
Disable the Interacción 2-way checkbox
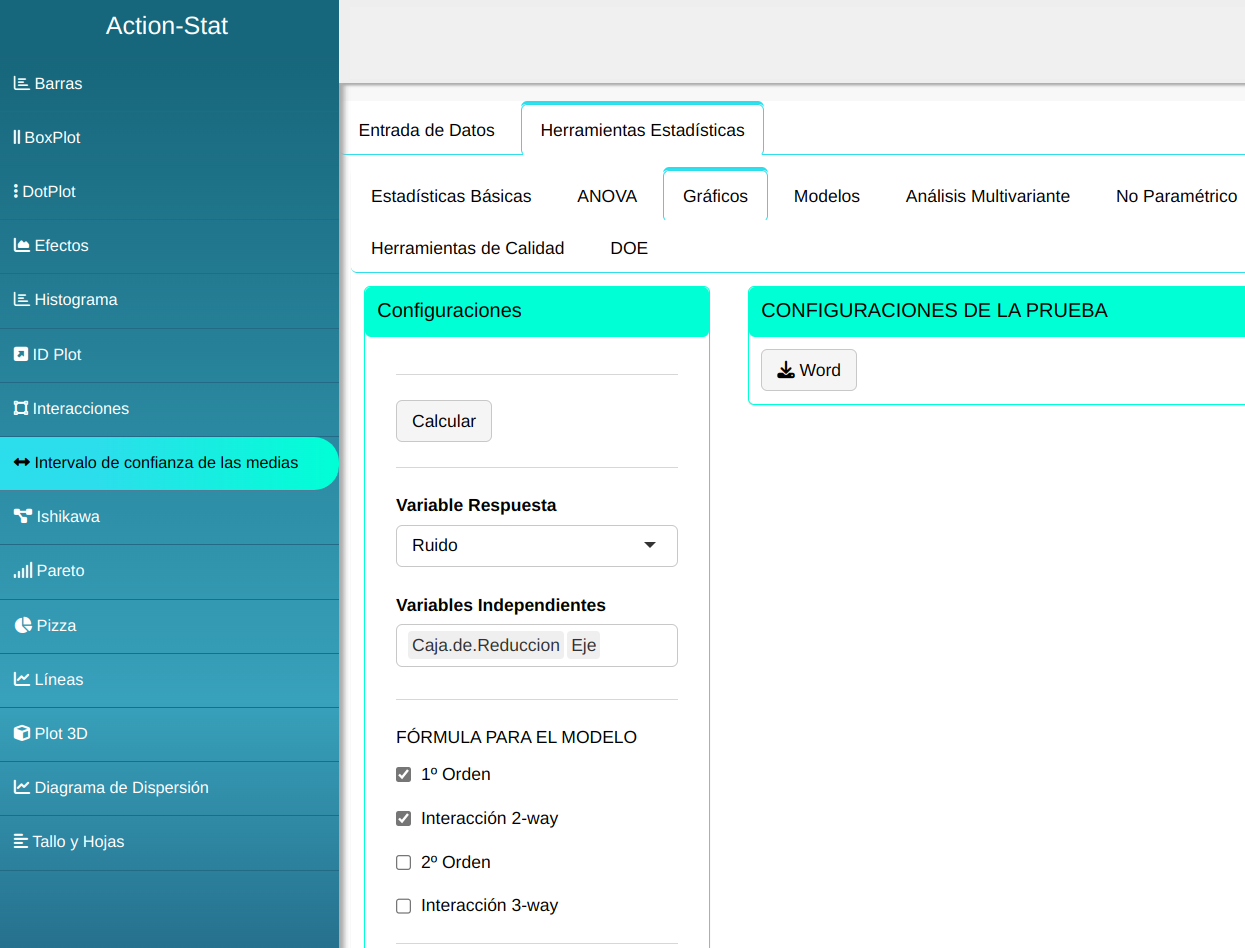point(404,819)
